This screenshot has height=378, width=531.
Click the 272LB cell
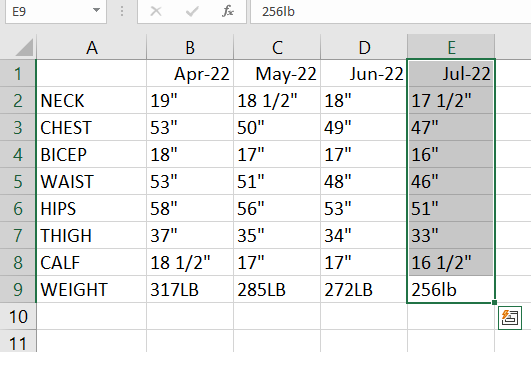point(364,289)
